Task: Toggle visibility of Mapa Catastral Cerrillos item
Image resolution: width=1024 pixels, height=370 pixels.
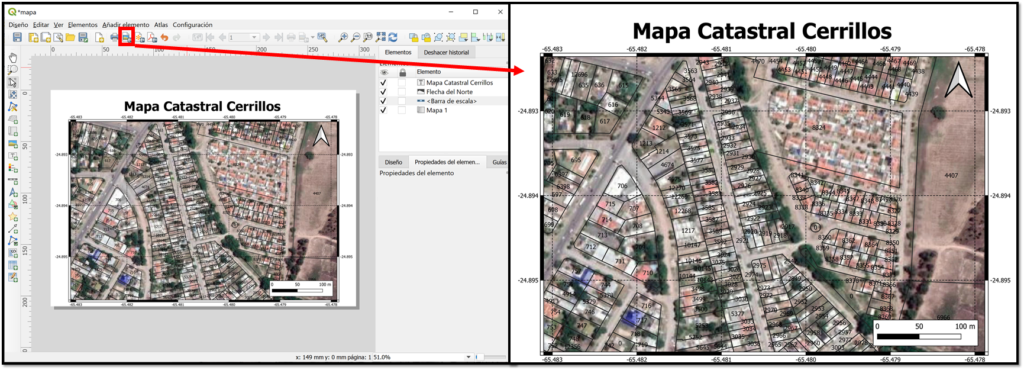Action: 384,83
